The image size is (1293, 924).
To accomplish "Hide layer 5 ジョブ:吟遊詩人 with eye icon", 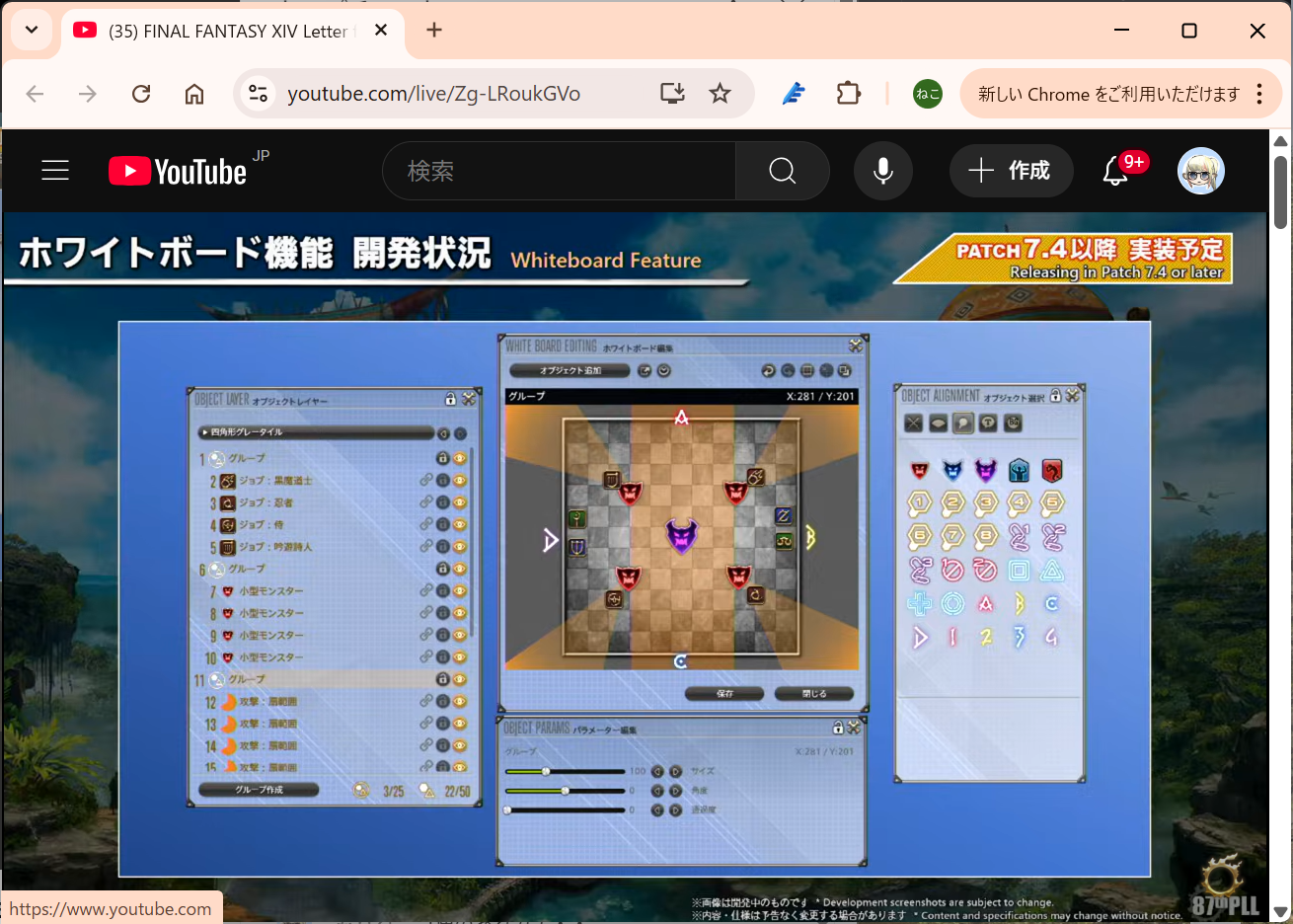I will 460,546.
